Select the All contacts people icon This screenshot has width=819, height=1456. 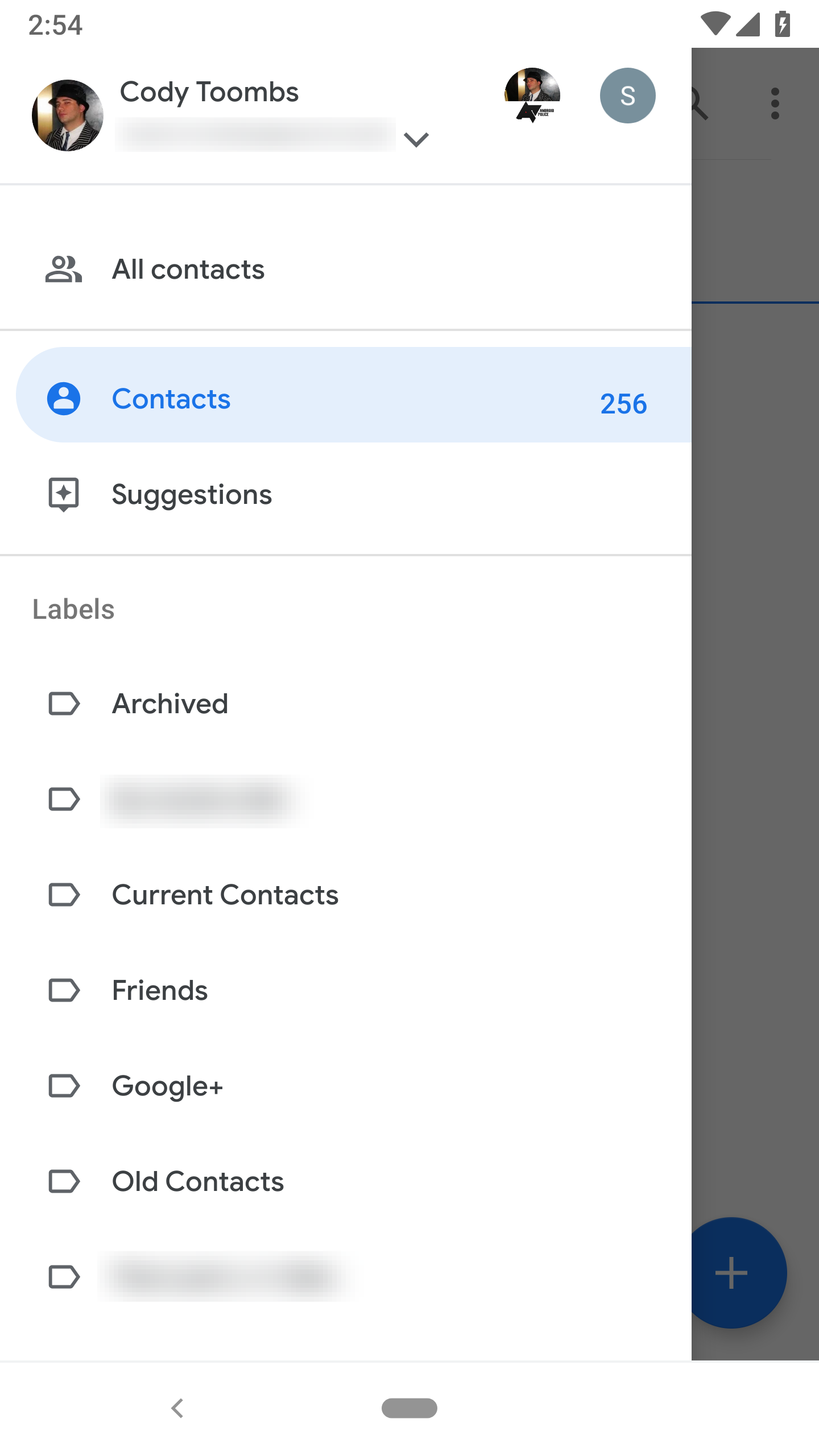64,270
